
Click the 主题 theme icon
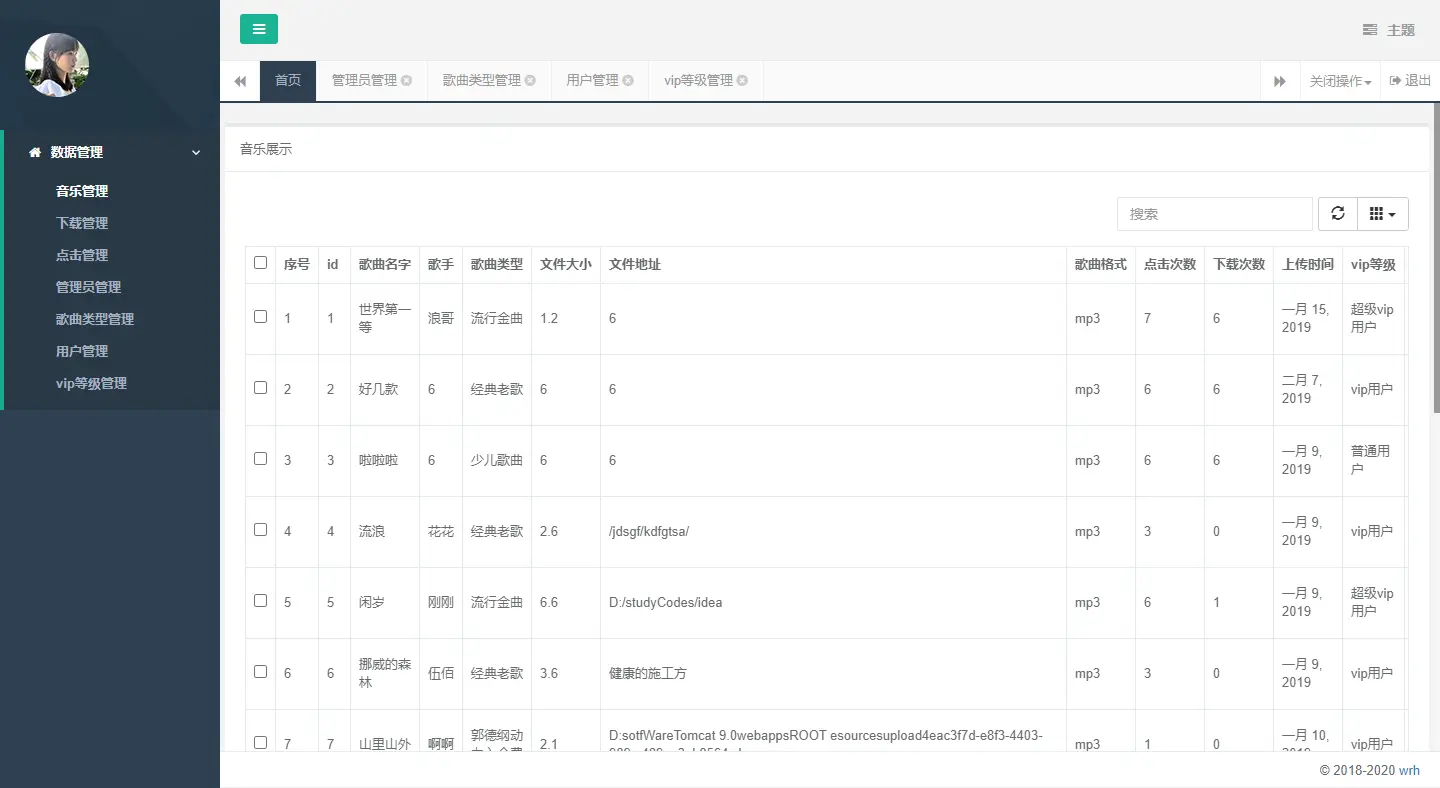pyautogui.click(x=1370, y=30)
